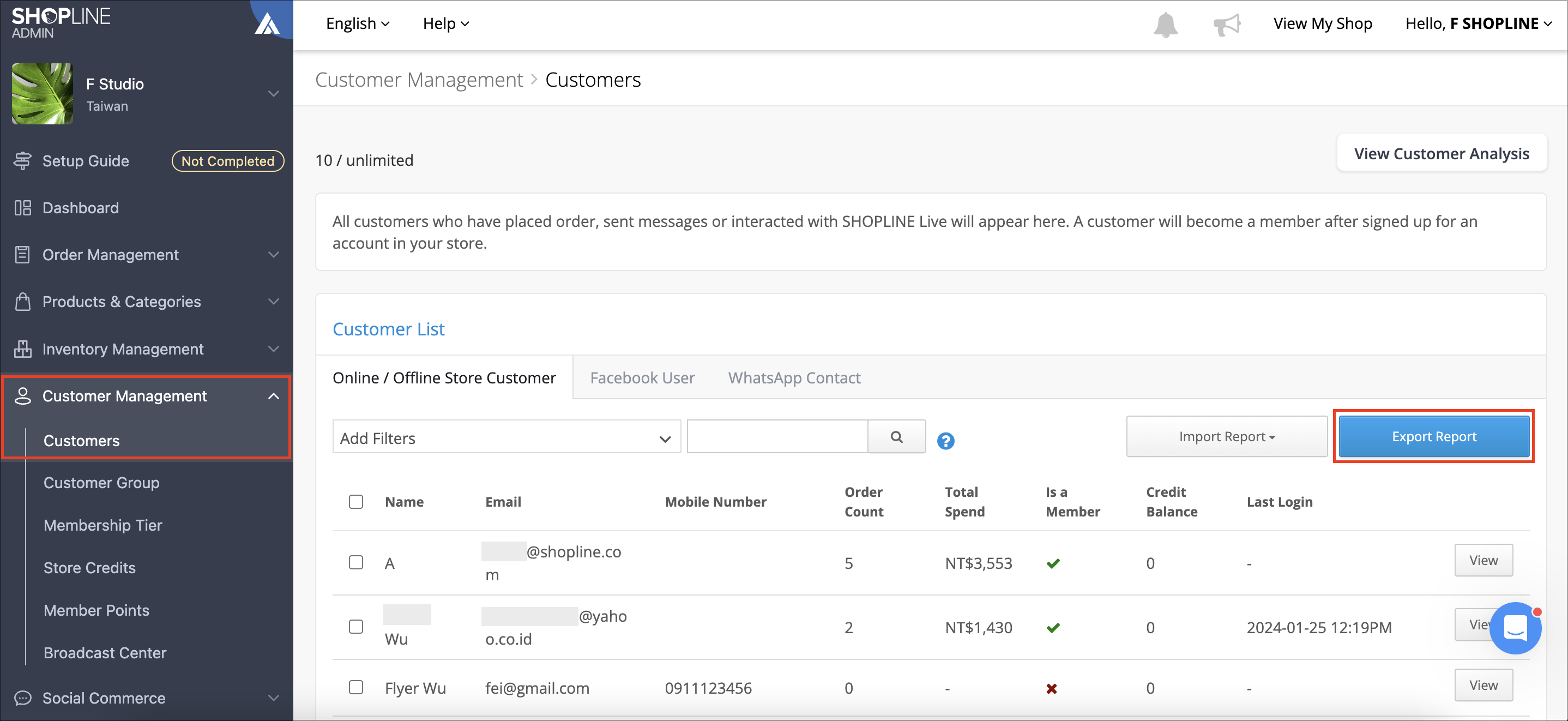This screenshot has height=721, width=1568.
Task: Check the box for Flyer Wu
Action: point(356,687)
